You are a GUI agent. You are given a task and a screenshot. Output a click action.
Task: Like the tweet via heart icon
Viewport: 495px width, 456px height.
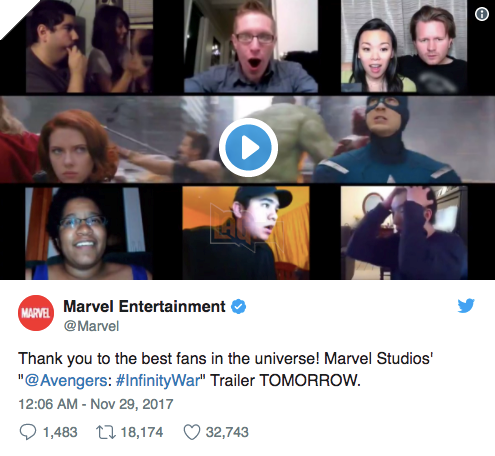[192, 432]
